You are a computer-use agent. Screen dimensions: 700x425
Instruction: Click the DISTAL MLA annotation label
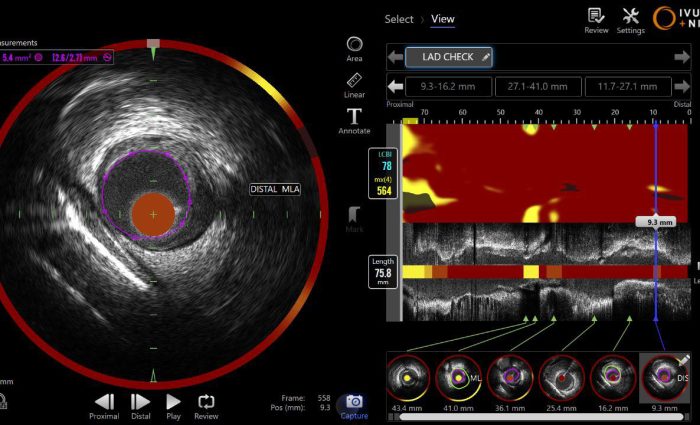pyautogui.click(x=275, y=189)
